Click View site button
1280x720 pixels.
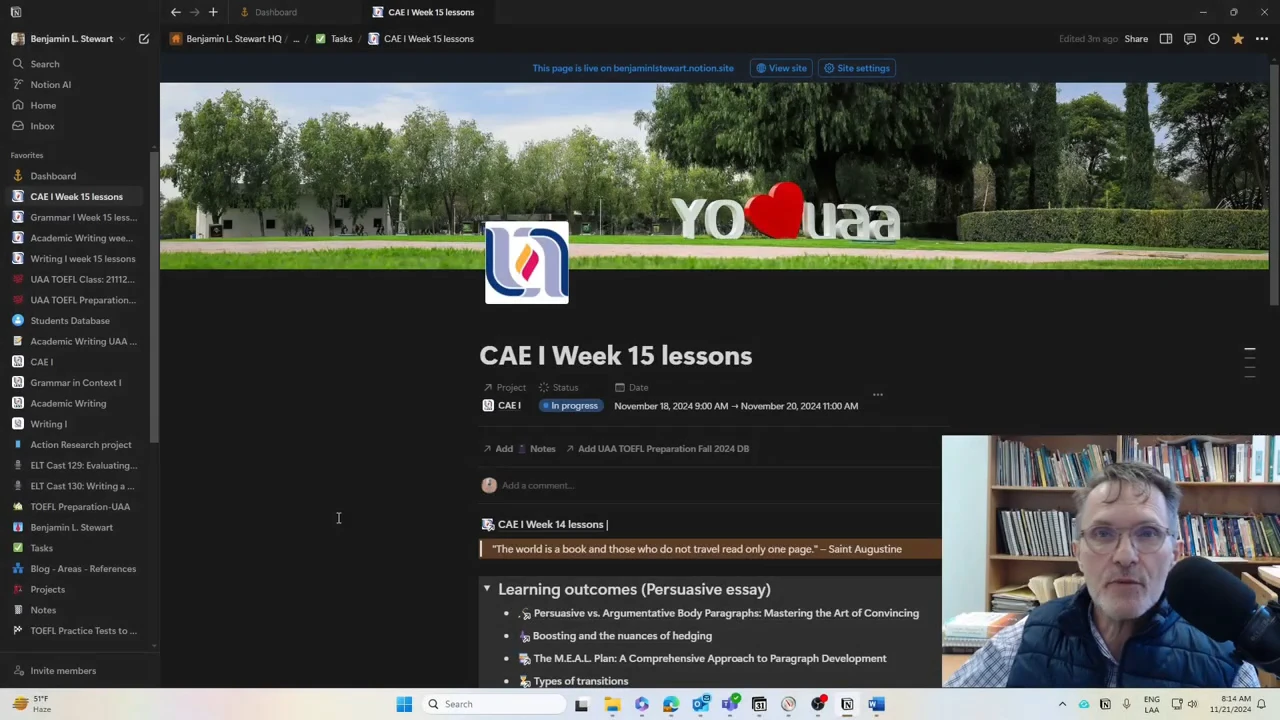[781, 68]
